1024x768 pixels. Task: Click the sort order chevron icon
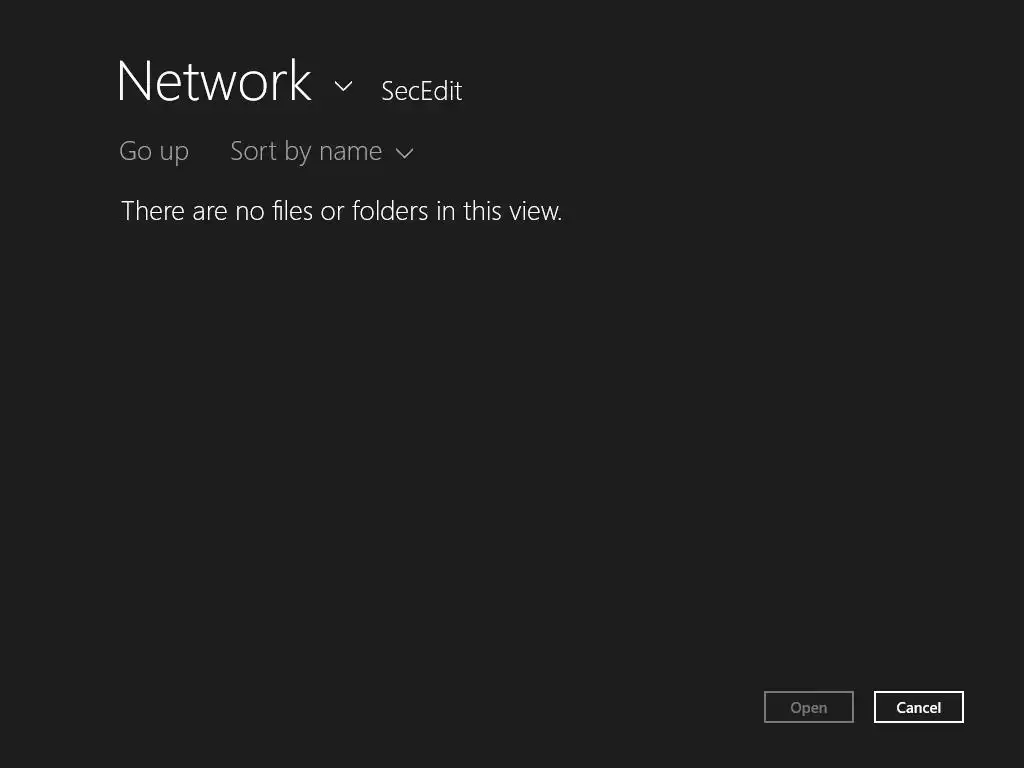coord(404,153)
